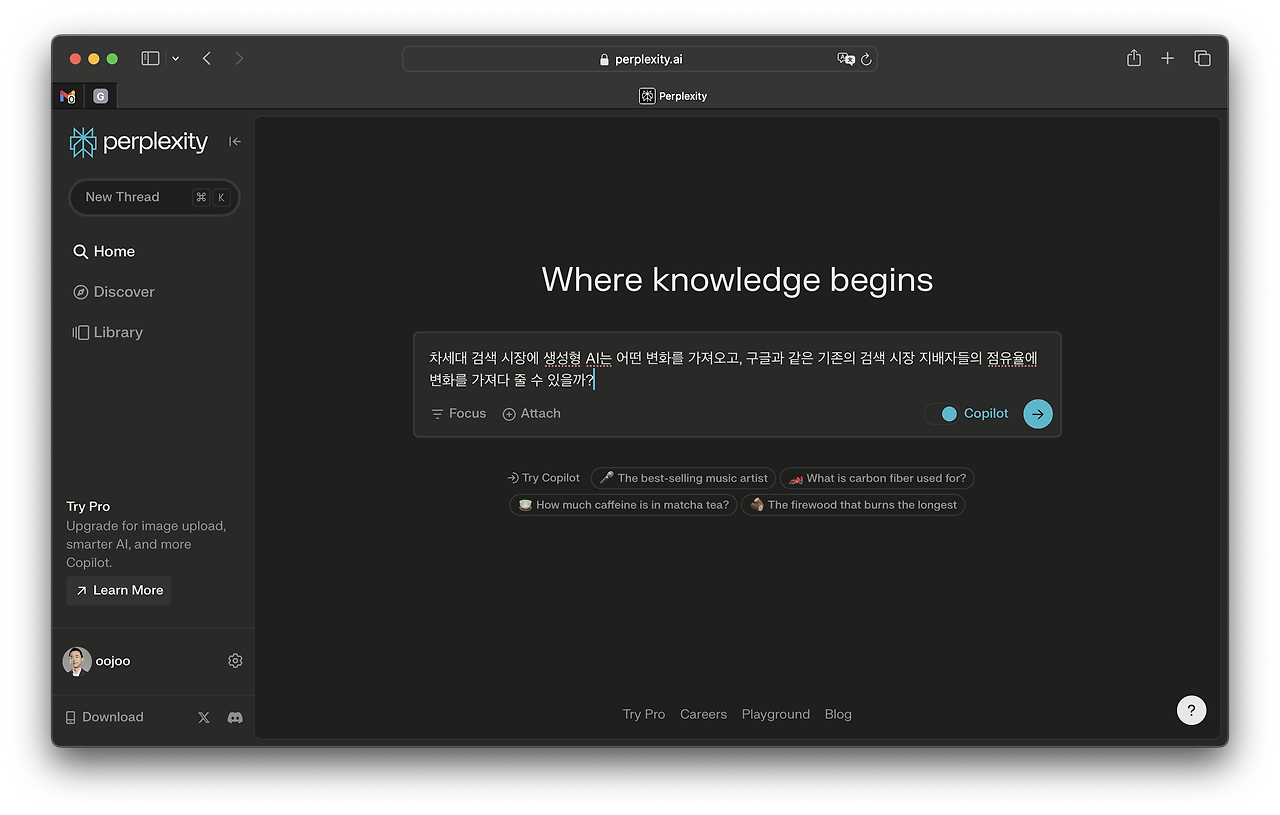Viewport: 1280px width, 815px height.
Task: Switch to the pinned Gmail tab
Action: pyautogui.click(x=68, y=97)
